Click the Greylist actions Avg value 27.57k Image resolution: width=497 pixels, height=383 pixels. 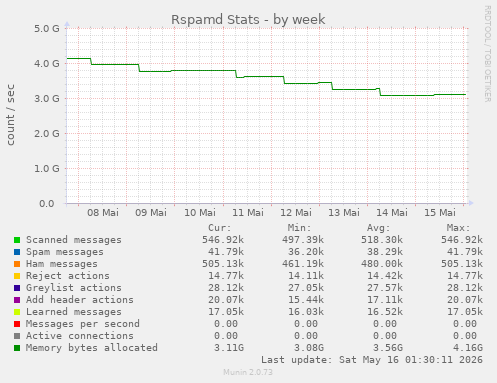point(385,288)
